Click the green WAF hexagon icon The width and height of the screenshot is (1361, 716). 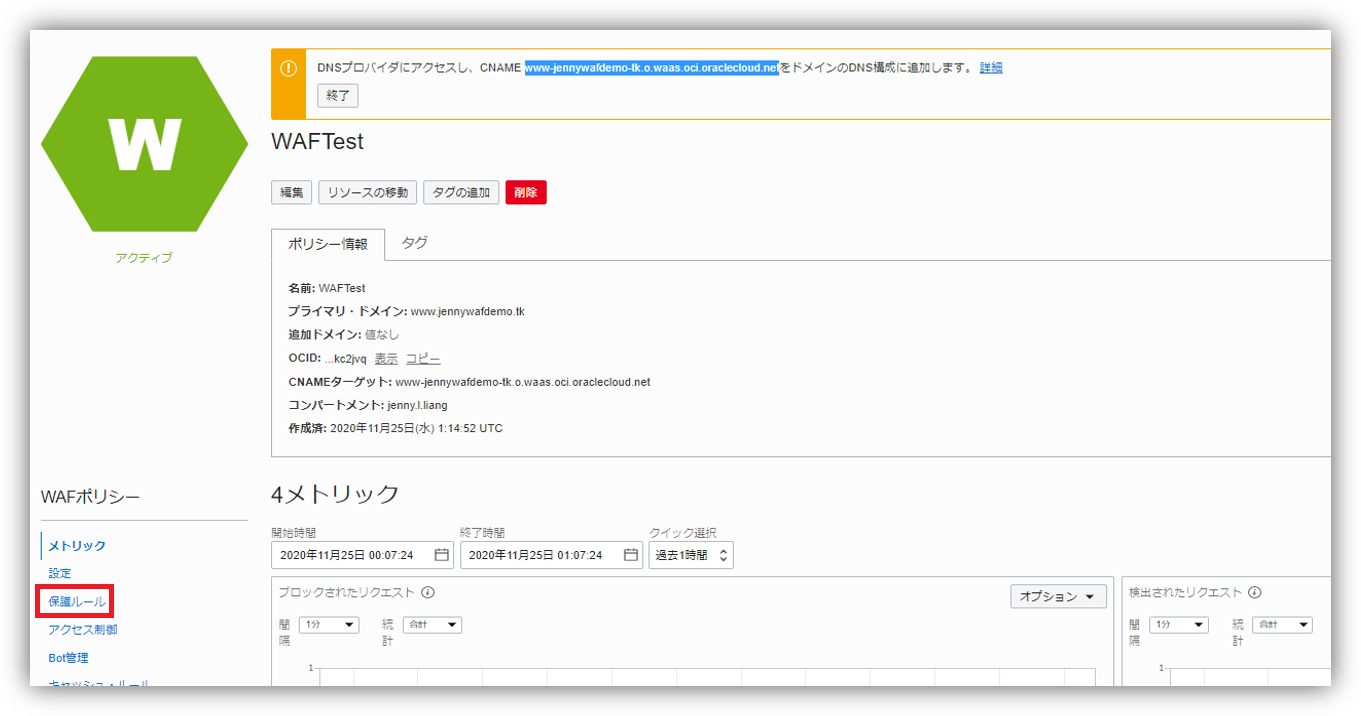[x=144, y=145]
